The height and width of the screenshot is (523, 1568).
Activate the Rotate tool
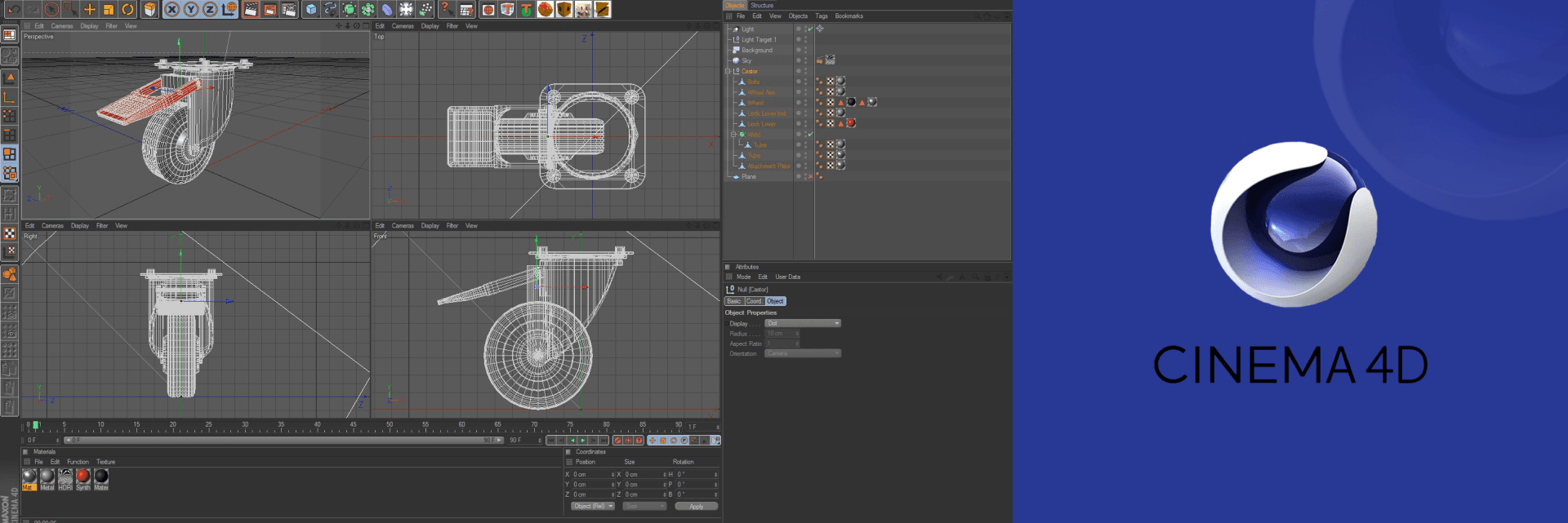point(127,9)
